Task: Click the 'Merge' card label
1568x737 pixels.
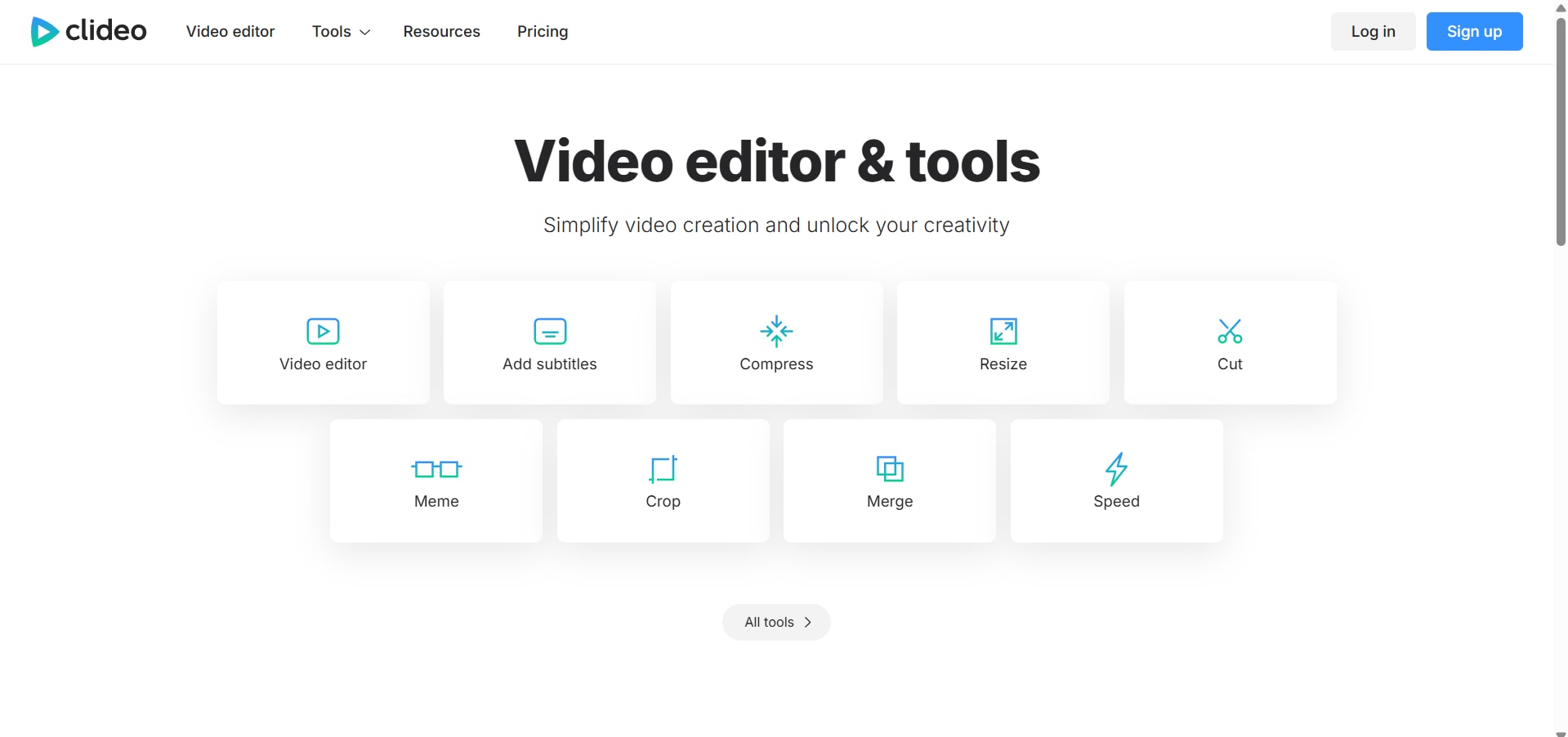Action: (890, 502)
